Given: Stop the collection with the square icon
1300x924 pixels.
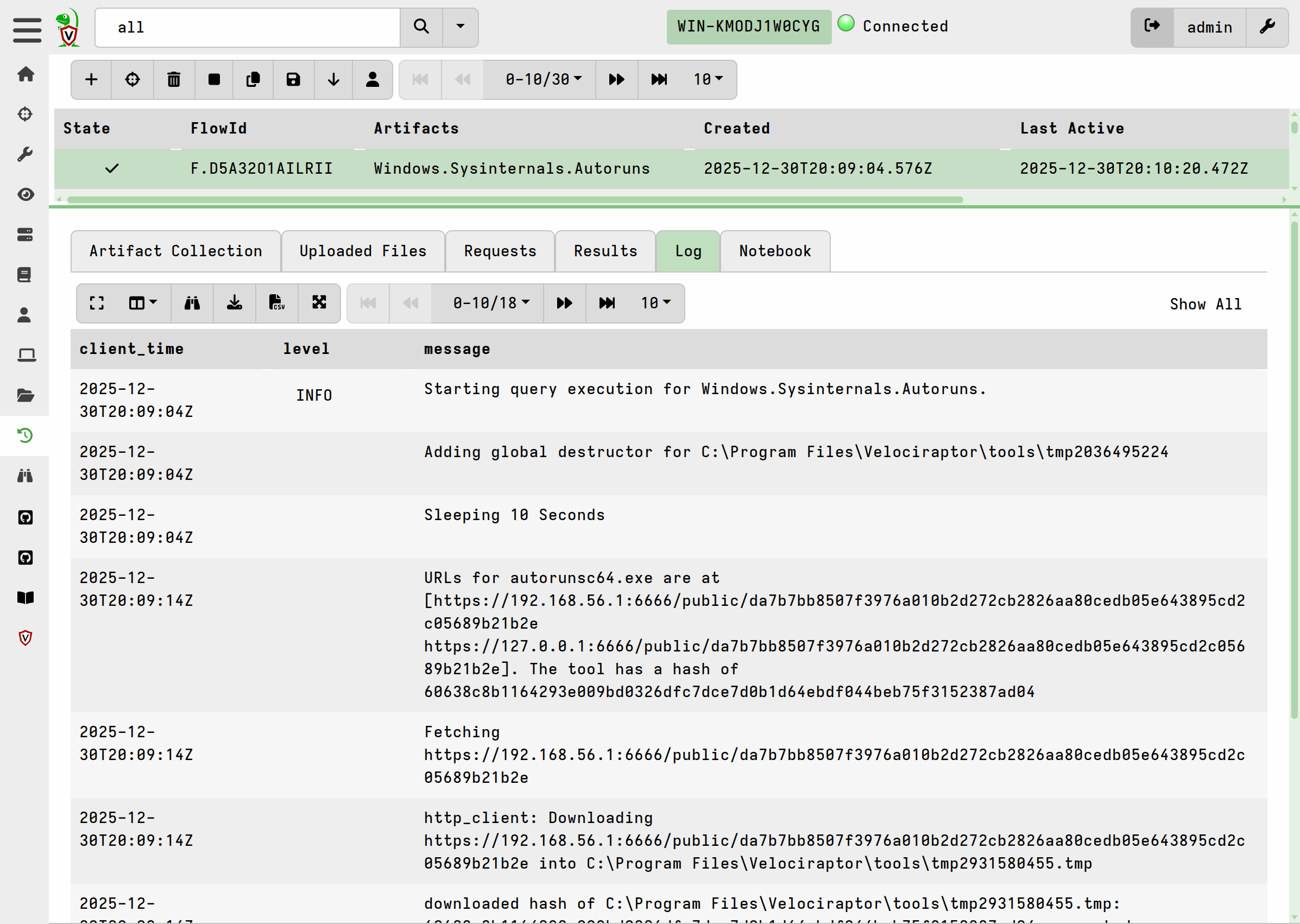Looking at the screenshot, I should [214, 80].
